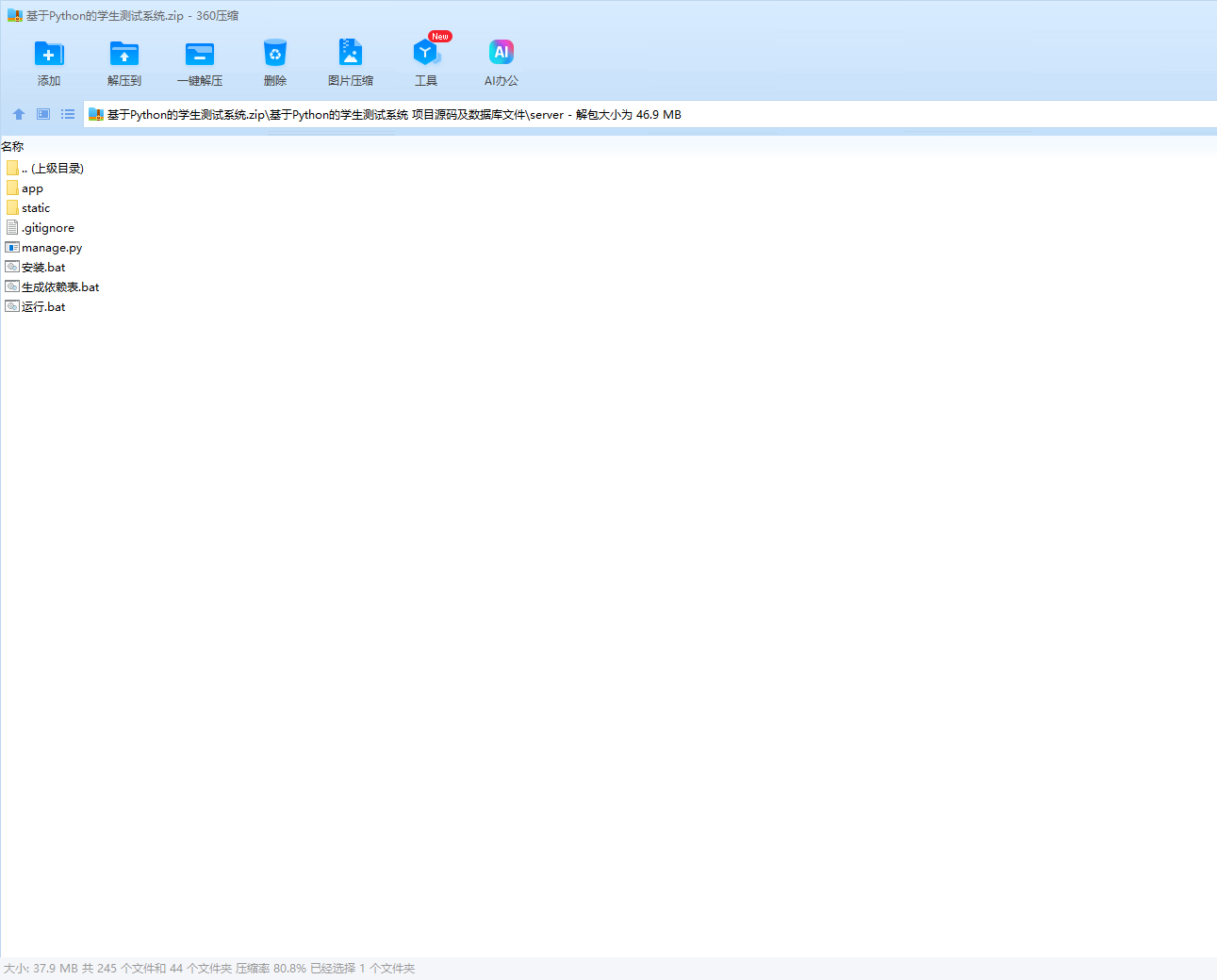Click the 运行.bat file icon
Image resolution: width=1217 pixels, height=980 pixels.
point(12,306)
